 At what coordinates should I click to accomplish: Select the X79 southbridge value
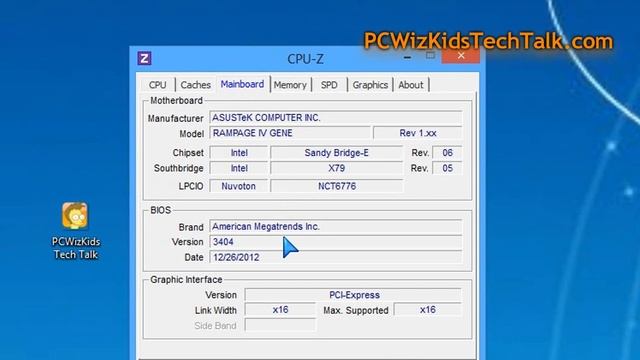click(336, 168)
